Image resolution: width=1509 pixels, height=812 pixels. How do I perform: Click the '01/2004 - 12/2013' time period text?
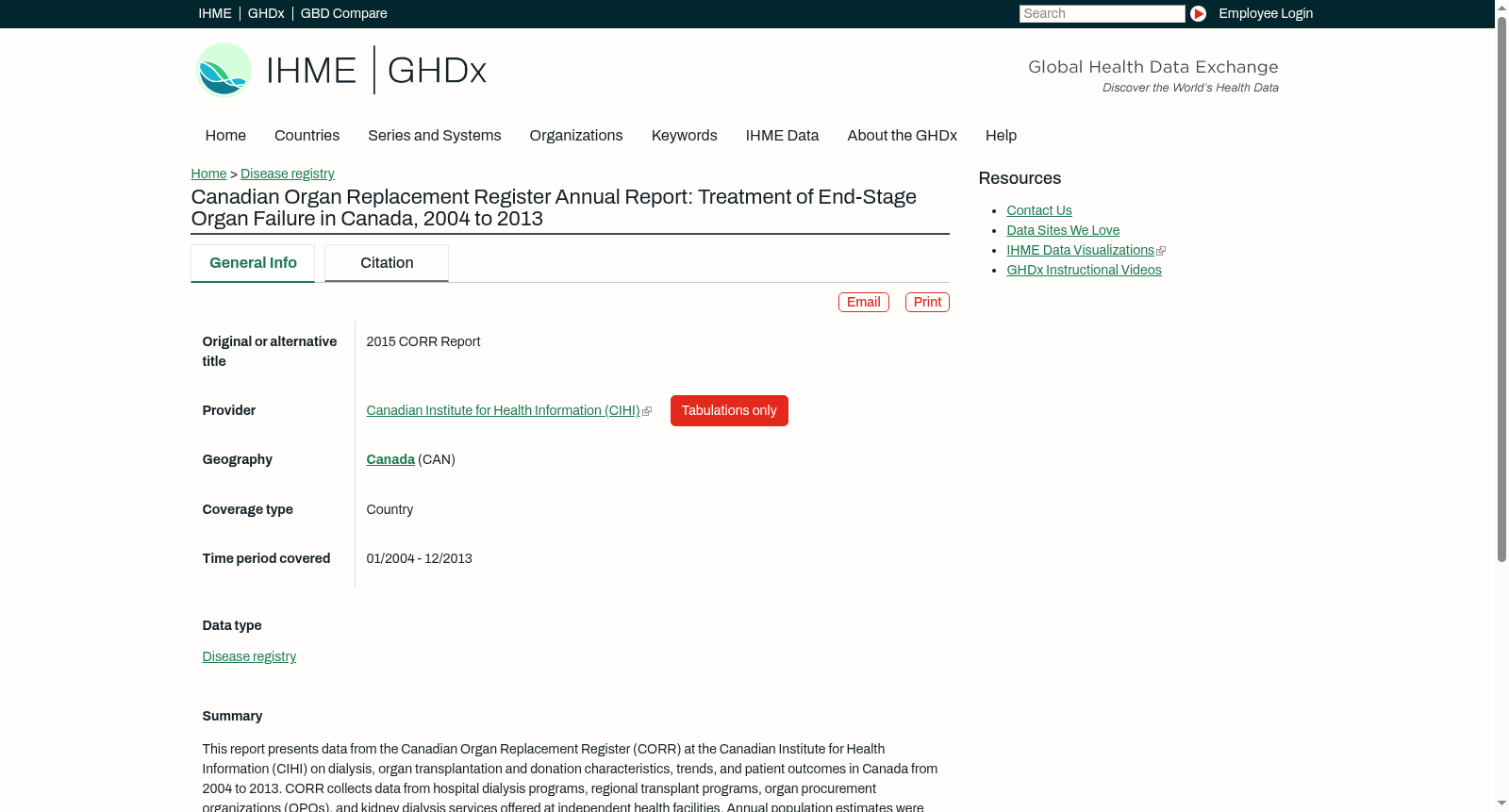(x=419, y=558)
